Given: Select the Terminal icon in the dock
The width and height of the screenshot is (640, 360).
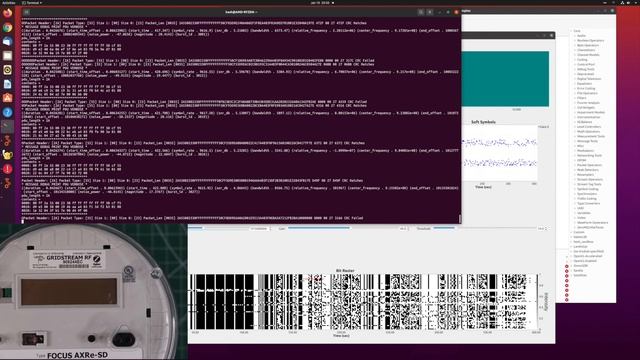Looking at the screenshot, I should [7, 127].
